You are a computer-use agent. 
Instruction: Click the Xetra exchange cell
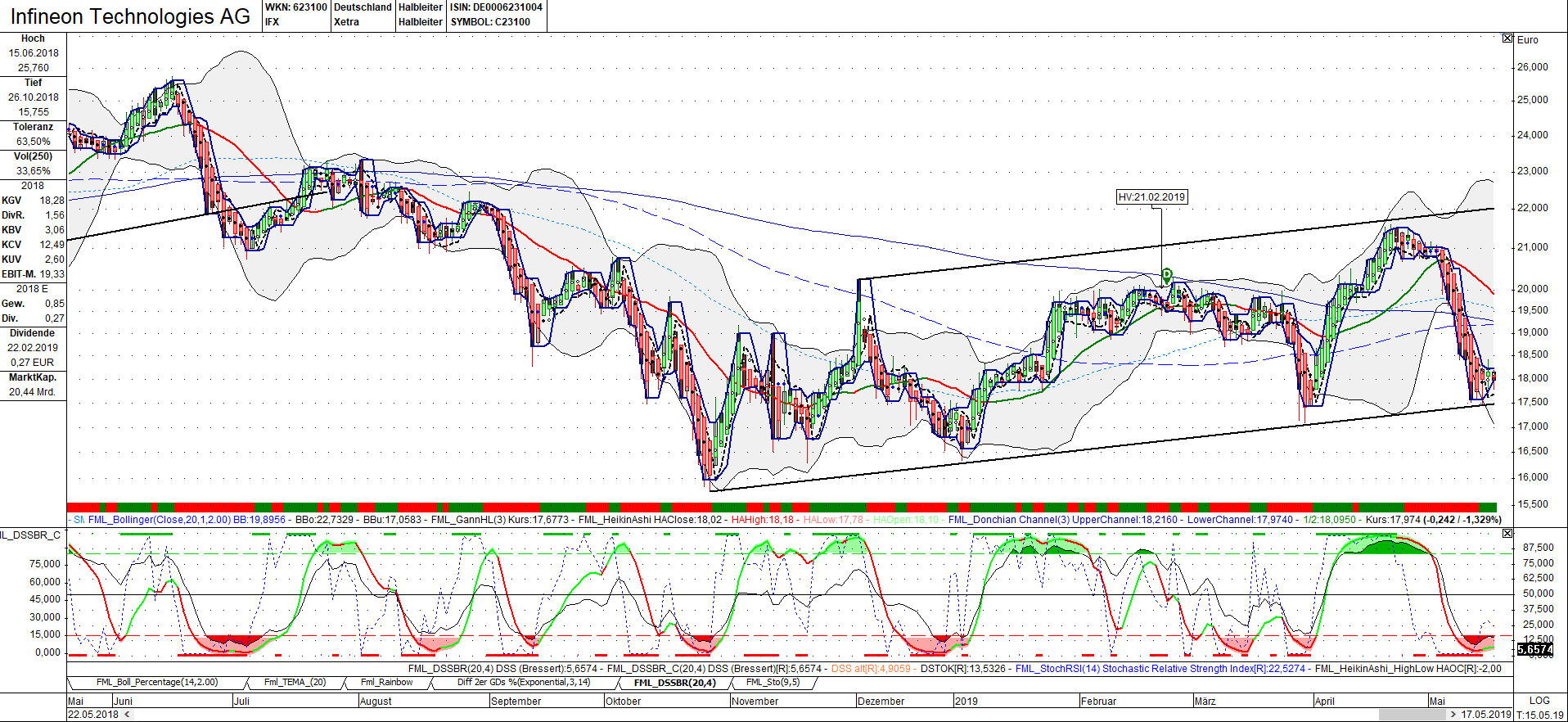click(x=346, y=22)
